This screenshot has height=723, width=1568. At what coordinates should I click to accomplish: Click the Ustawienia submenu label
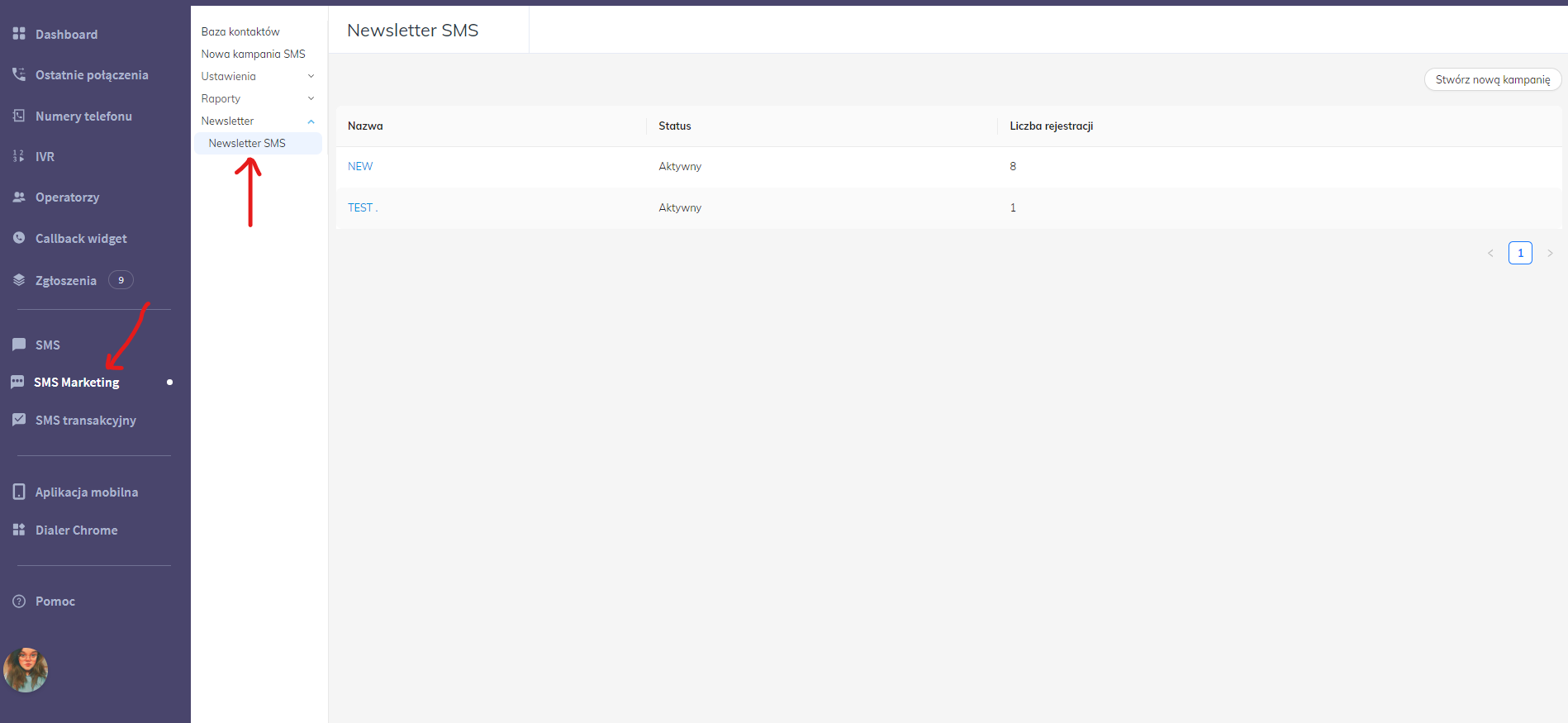click(228, 76)
